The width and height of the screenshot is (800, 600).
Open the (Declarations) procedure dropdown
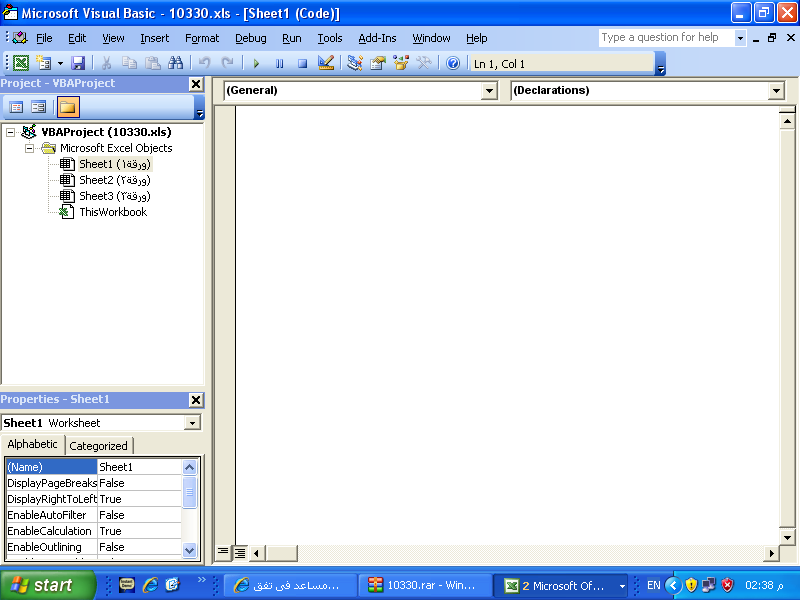click(776, 91)
